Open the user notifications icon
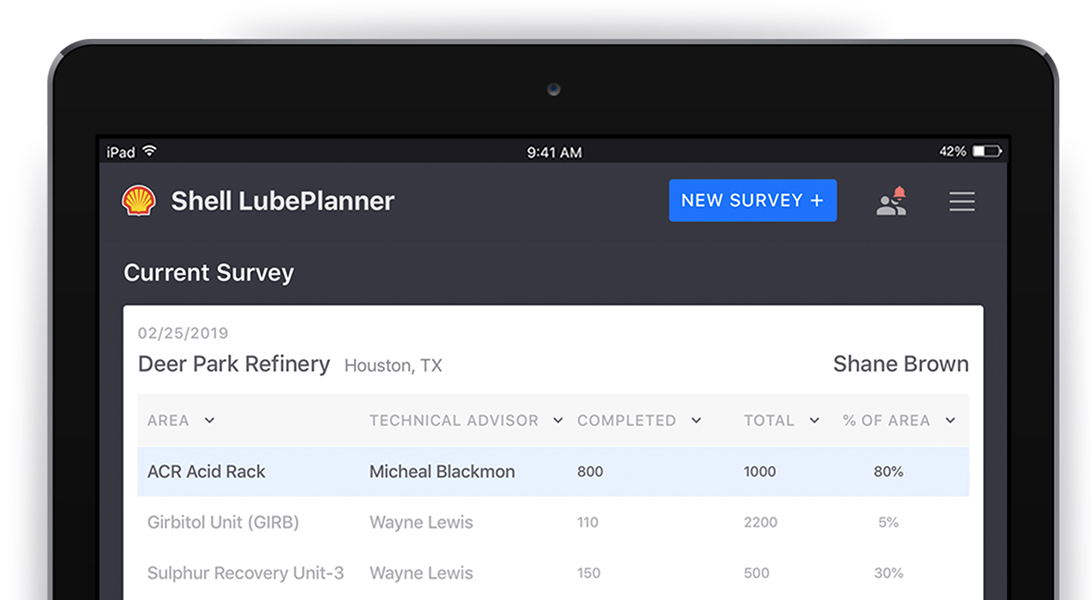Image resolution: width=1092 pixels, height=600 pixels. [x=891, y=201]
